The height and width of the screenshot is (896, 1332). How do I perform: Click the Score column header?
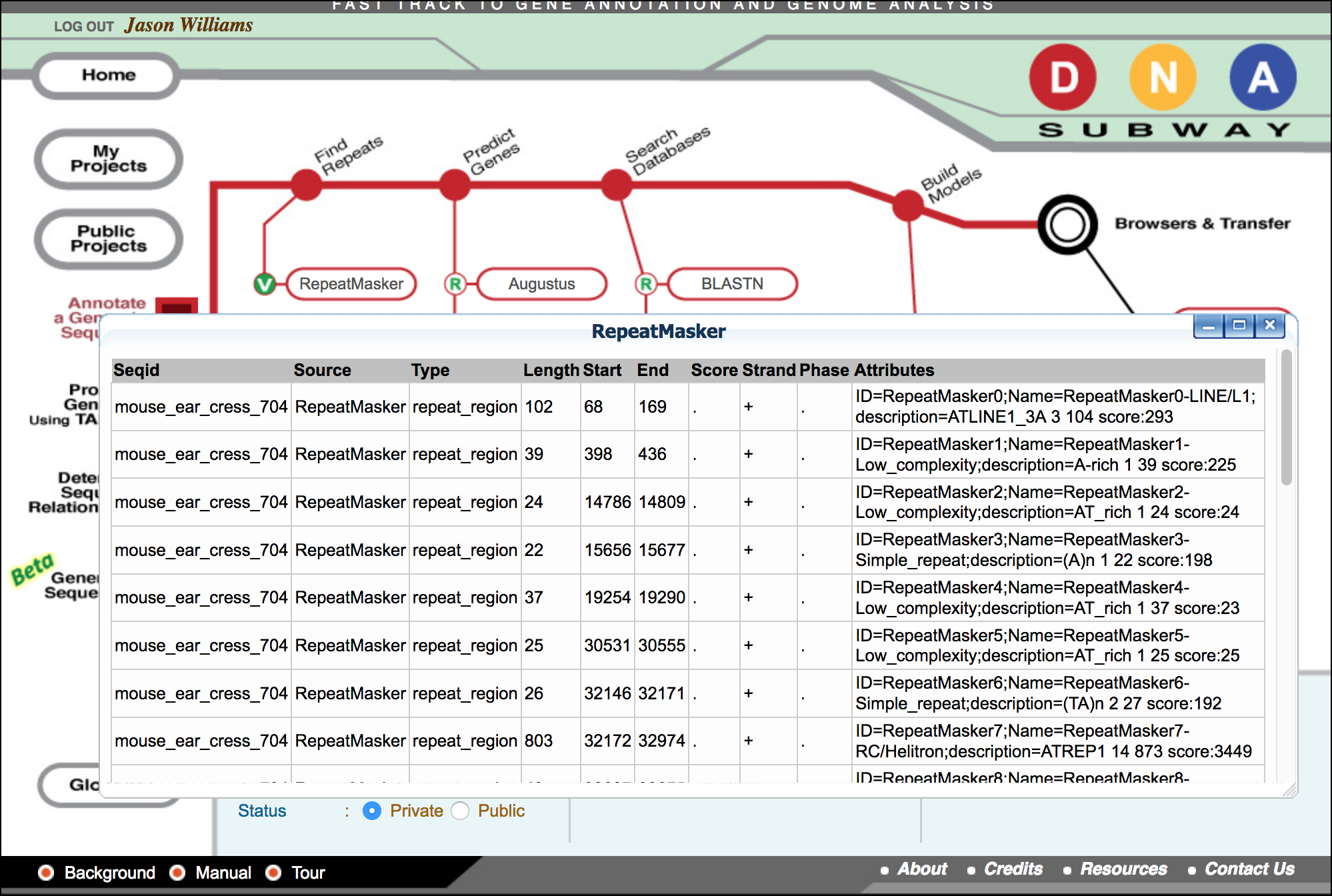point(714,370)
